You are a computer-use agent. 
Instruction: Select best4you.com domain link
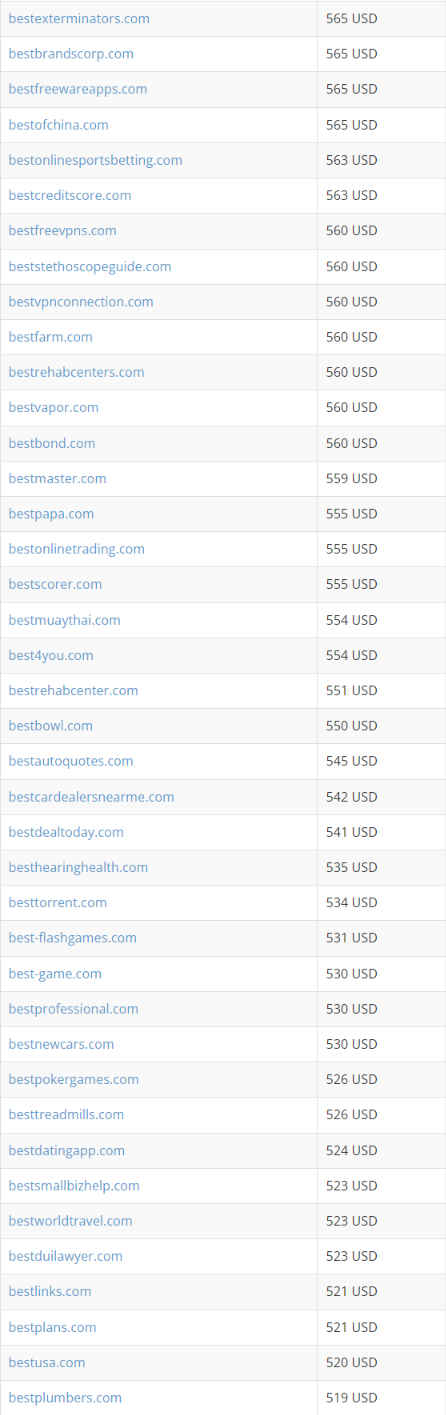[x=51, y=655]
